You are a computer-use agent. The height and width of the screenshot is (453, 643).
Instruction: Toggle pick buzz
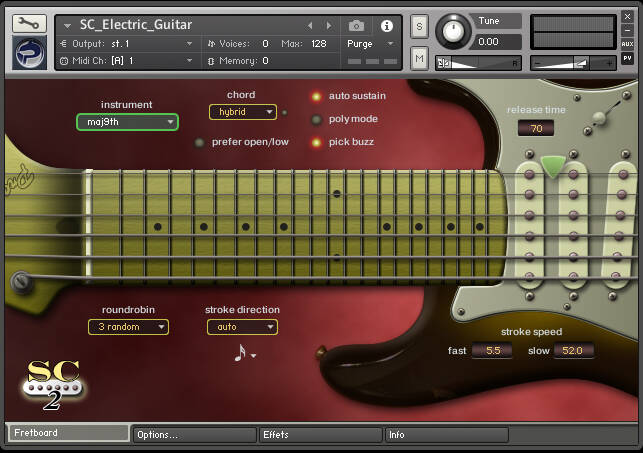pyautogui.click(x=316, y=143)
